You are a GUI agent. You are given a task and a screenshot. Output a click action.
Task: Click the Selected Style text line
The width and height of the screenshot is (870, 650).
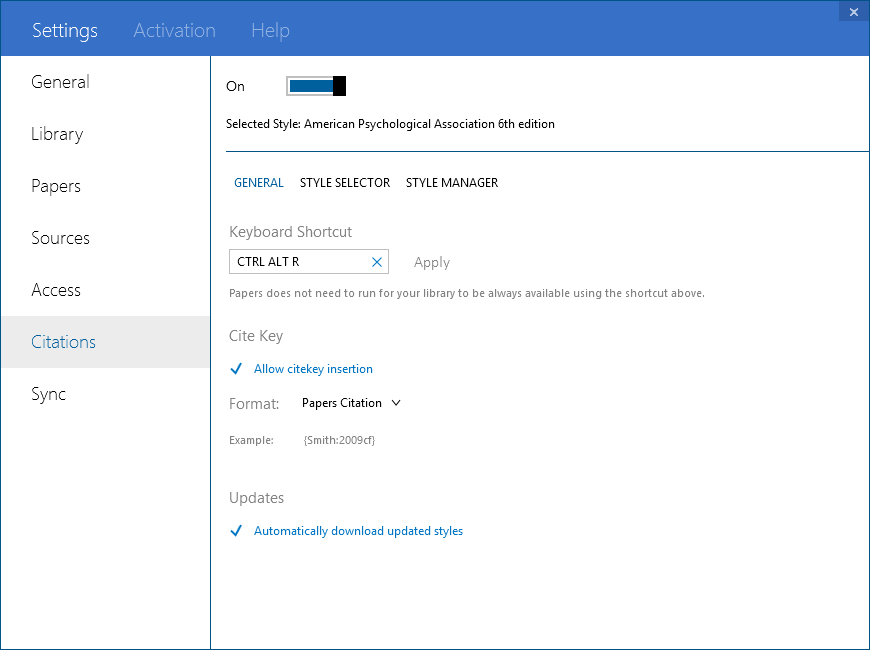tap(390, 124)
